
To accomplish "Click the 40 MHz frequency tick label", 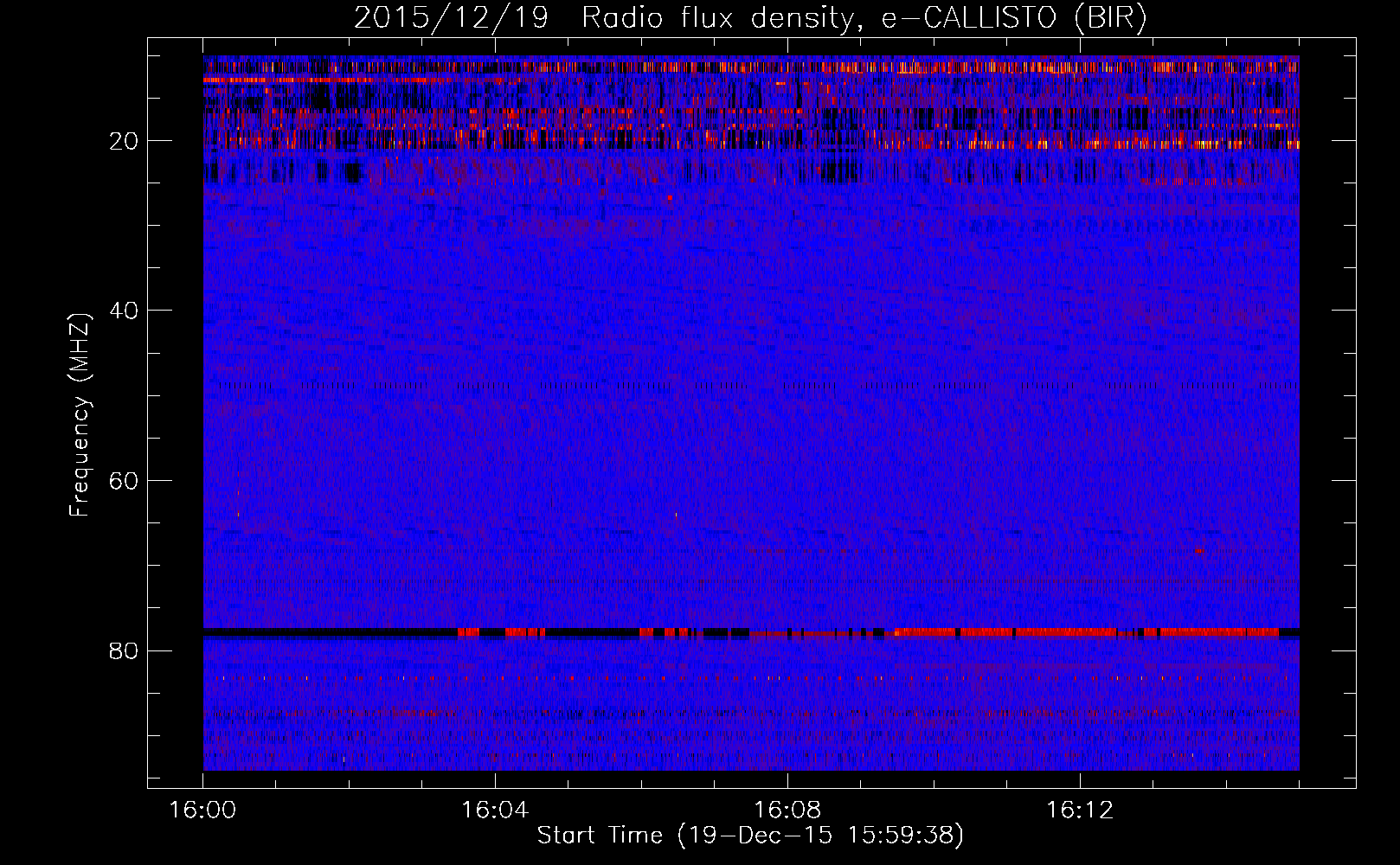I will click(x=124, y=311).
